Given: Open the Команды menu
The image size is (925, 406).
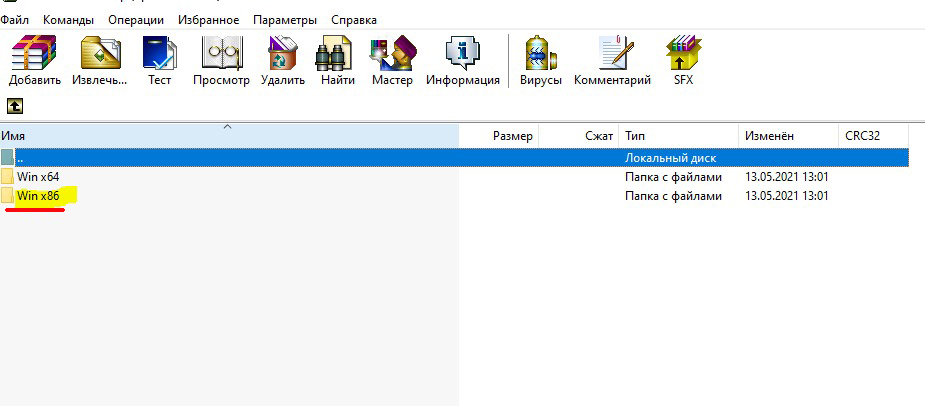Looking at the screenshot, I should pyautogui.click(x=68, y=20).
